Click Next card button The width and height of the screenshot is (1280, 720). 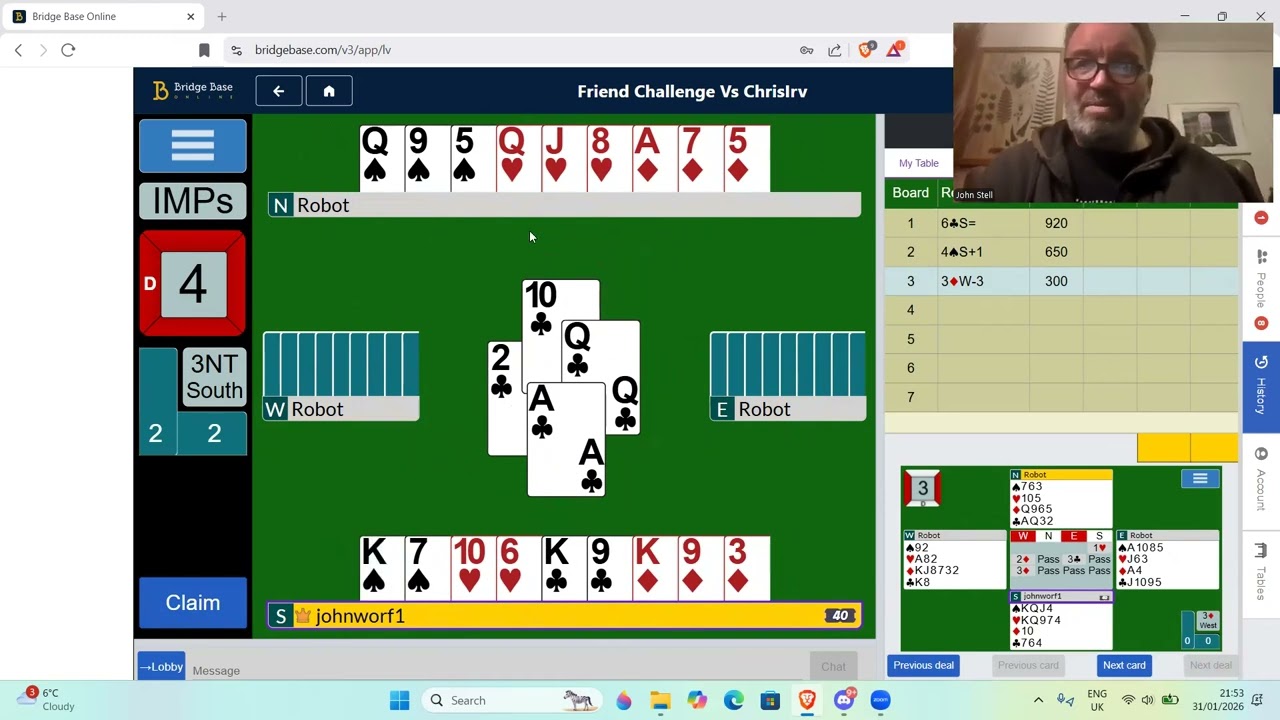pyautogui.click(x=1124, y=665)
